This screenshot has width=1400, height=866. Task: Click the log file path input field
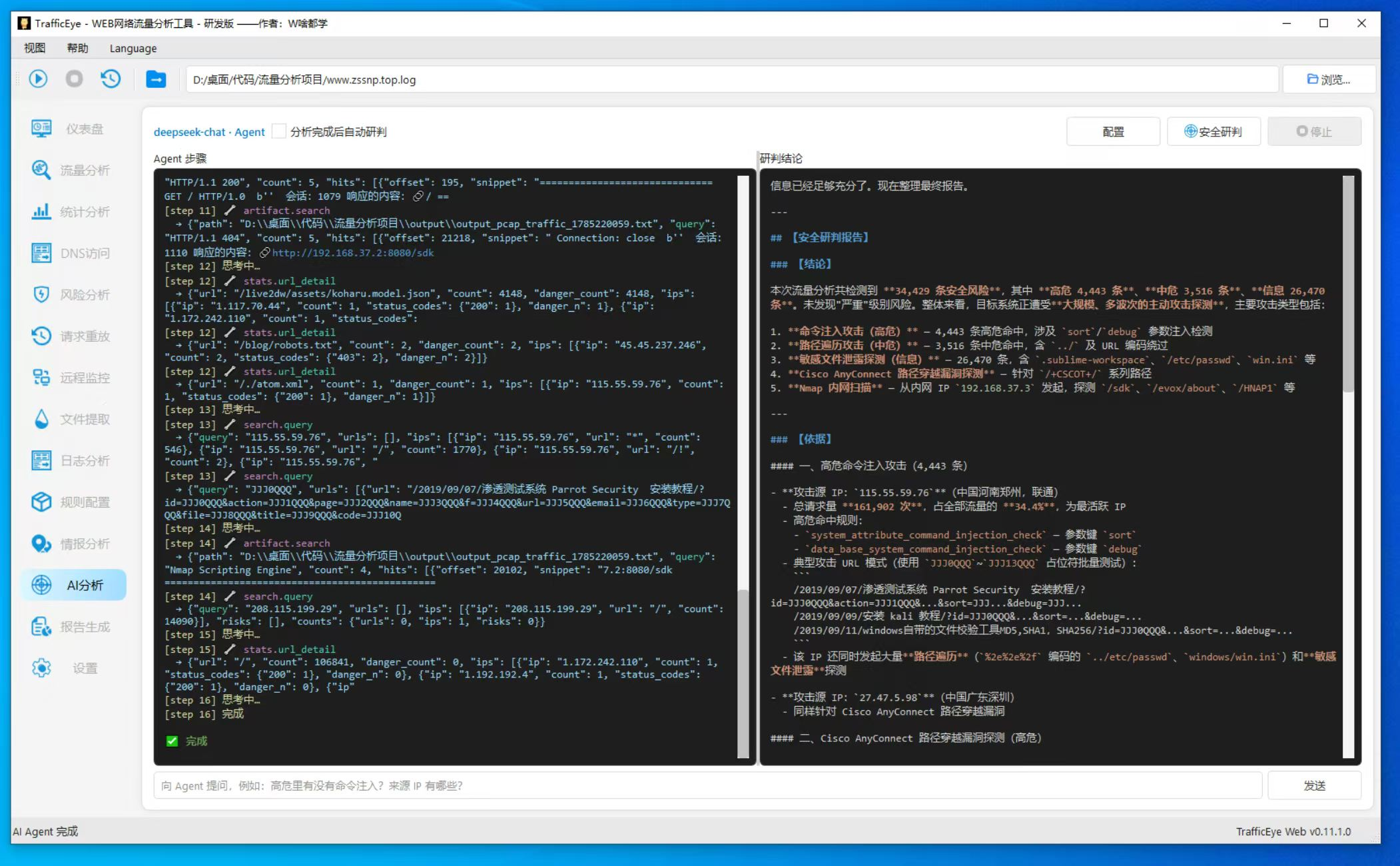(731, 79)
